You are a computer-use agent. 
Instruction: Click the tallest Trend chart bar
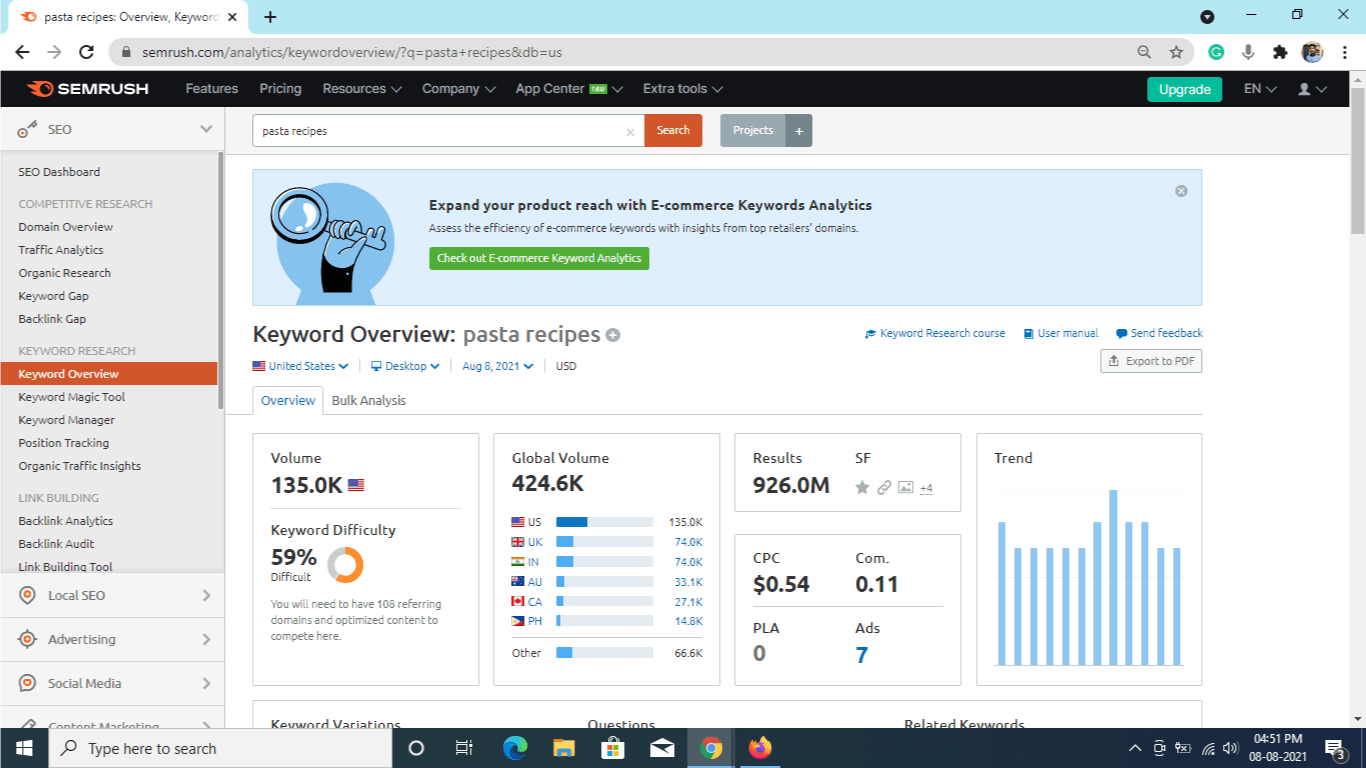pos(1112,577)
